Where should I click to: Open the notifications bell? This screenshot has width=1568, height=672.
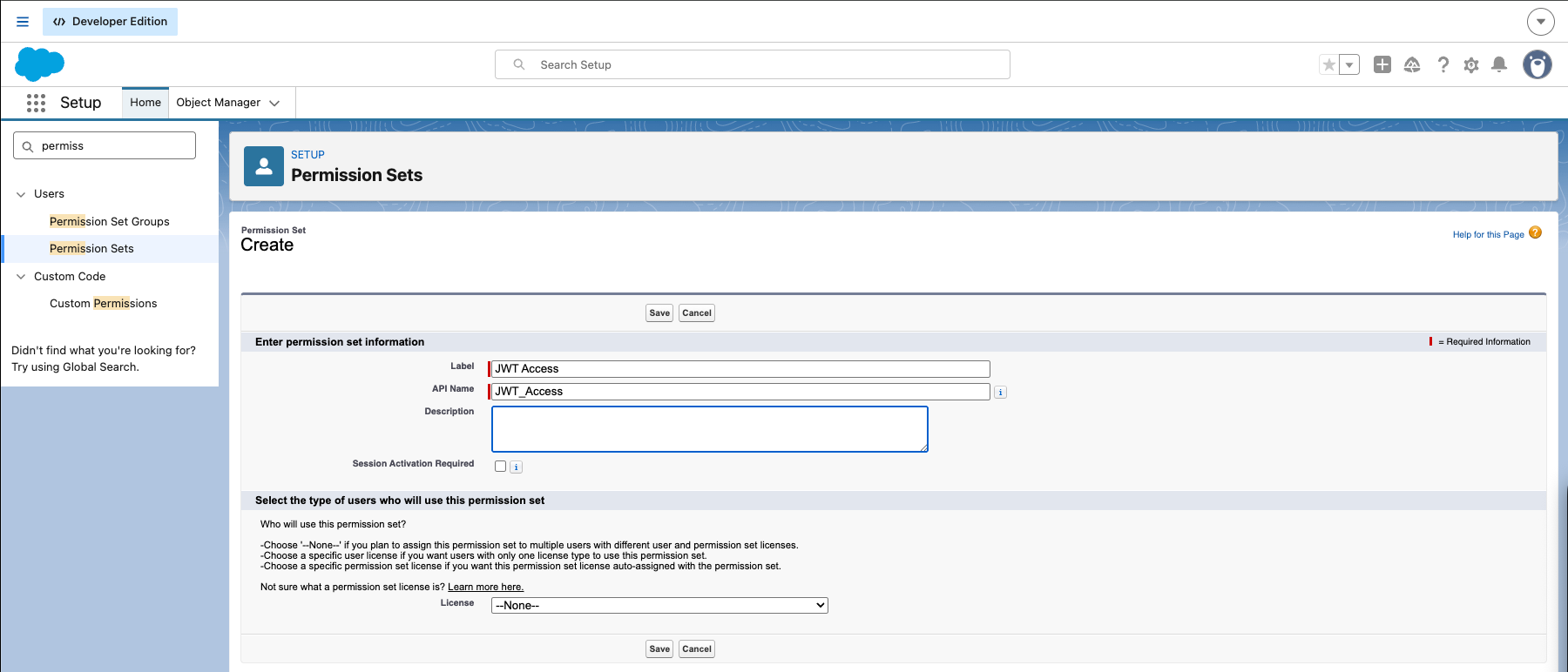[x=1499, y=64]
